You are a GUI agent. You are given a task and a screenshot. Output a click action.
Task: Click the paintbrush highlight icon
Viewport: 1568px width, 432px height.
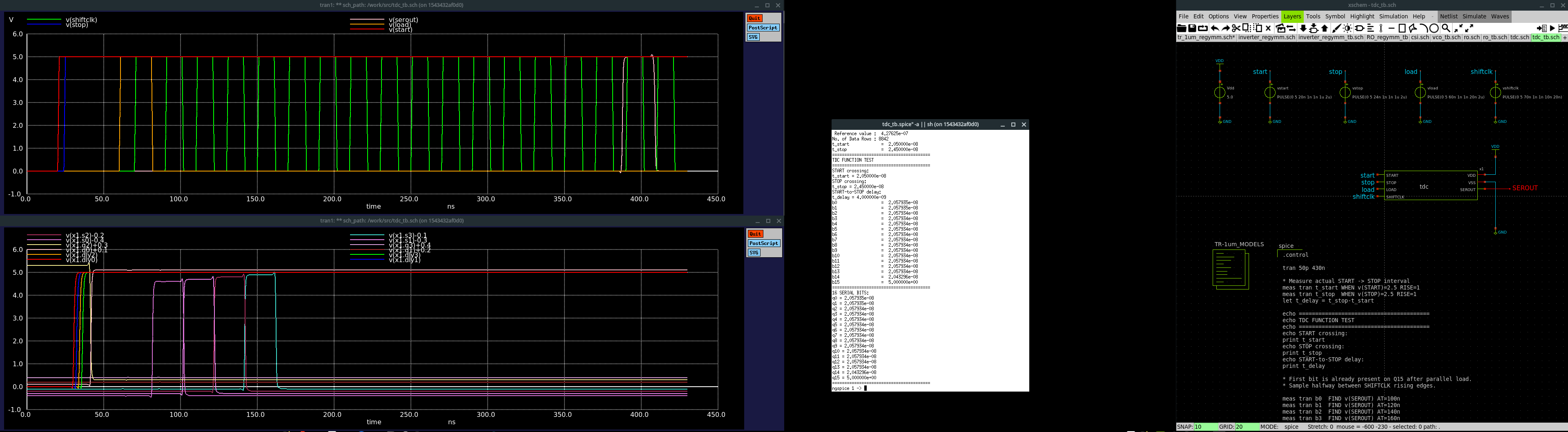coord(1337,28)
